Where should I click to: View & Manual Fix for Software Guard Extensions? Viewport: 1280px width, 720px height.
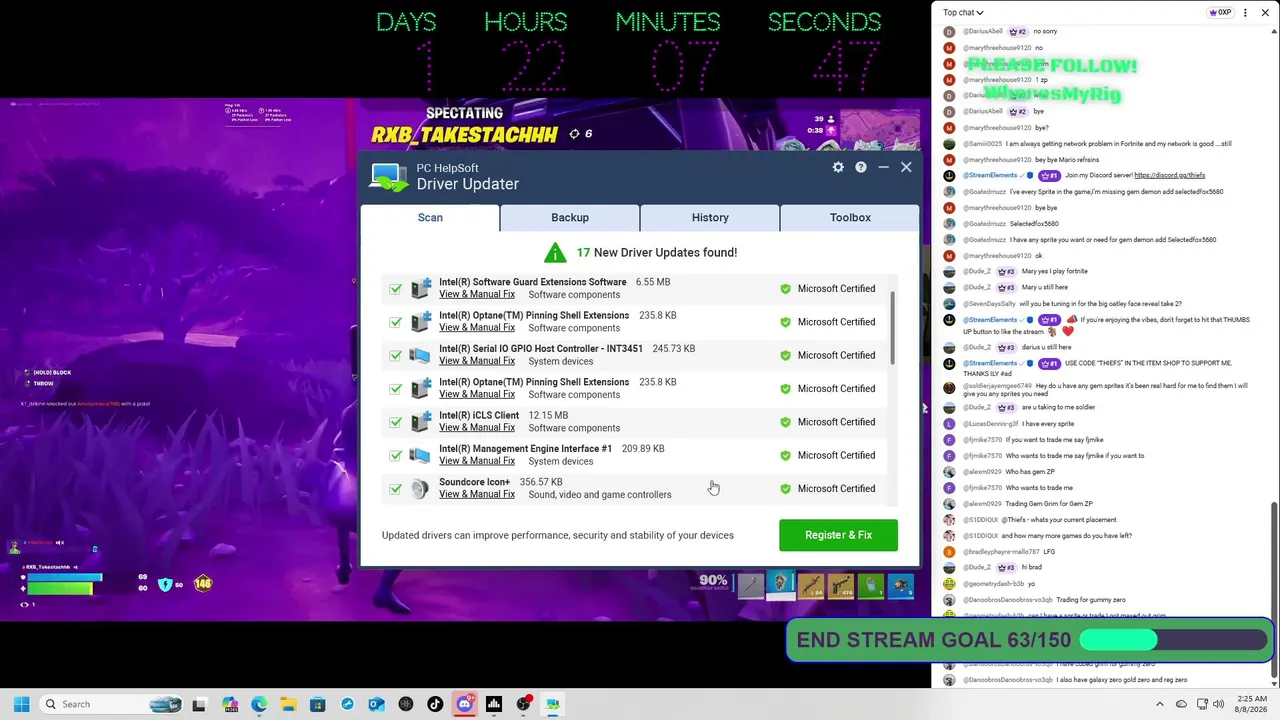pos(477,294)
